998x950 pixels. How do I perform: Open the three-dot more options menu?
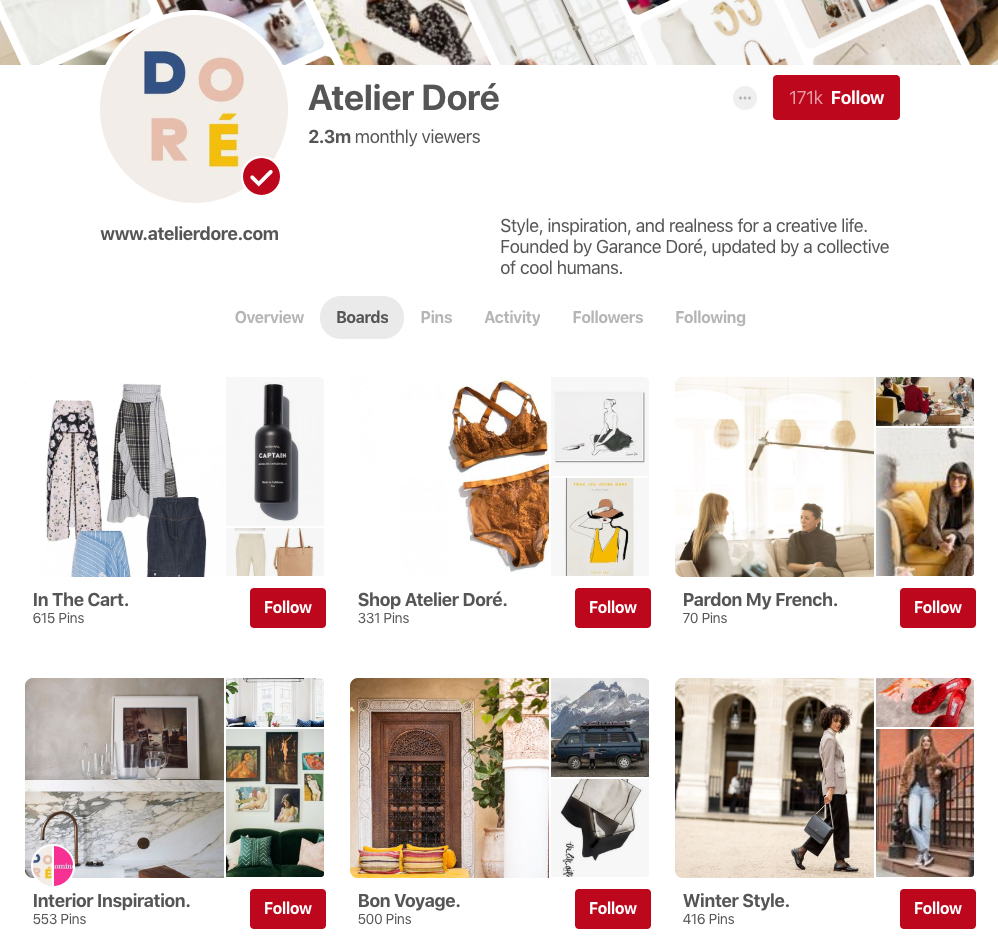pos(745,98)
